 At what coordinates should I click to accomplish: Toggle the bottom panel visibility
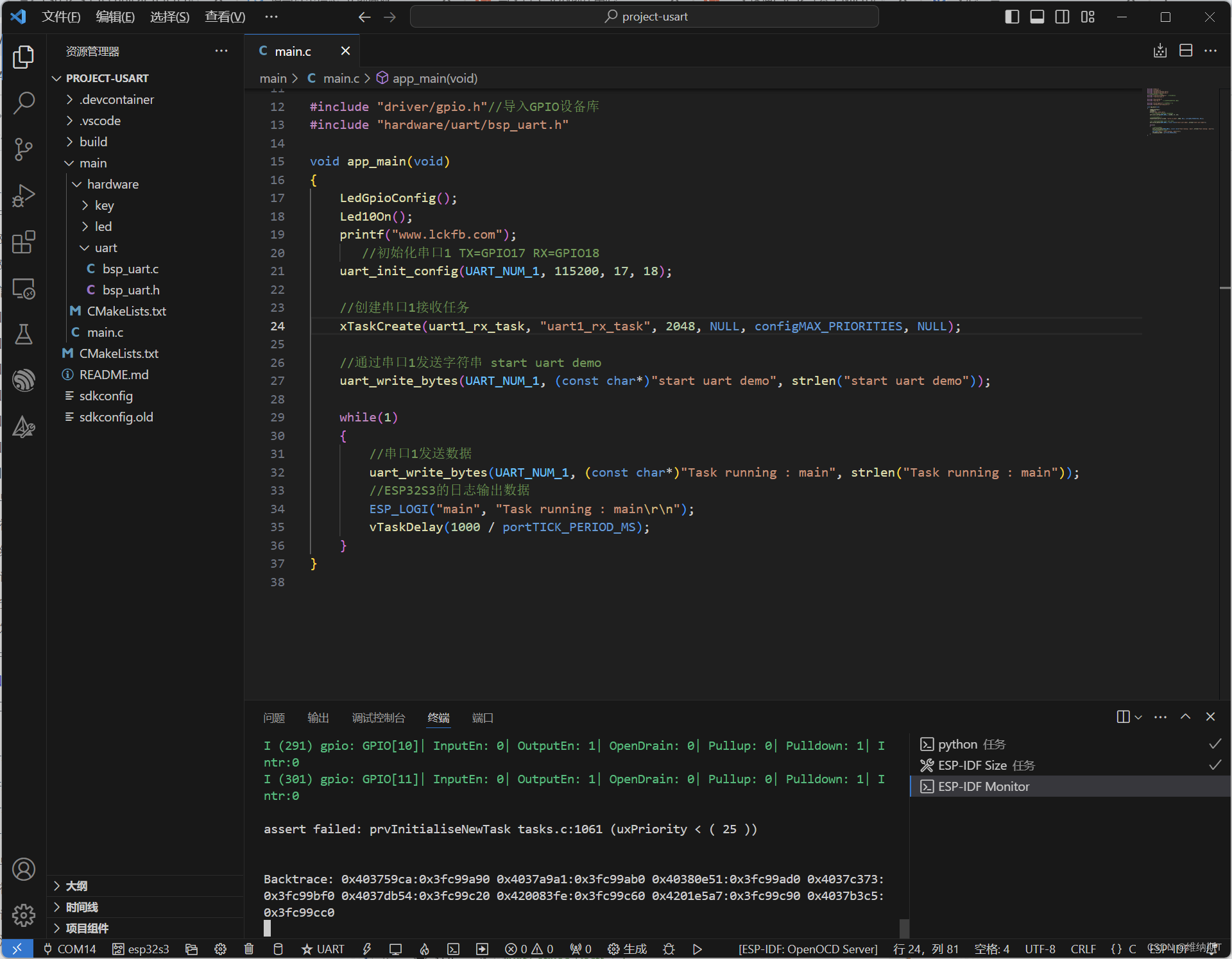tap(1037, 17)
